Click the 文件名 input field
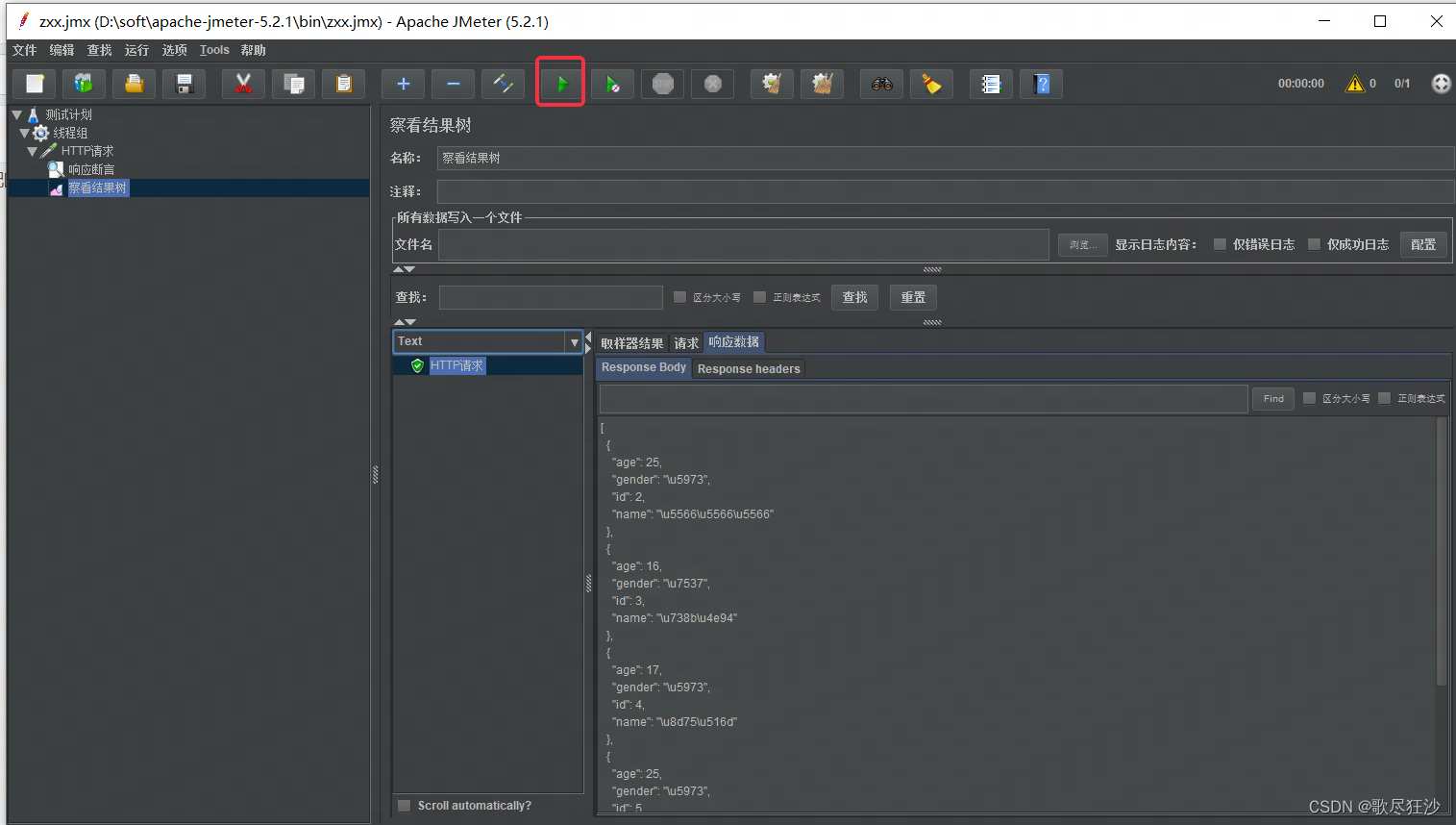Image resolution: width=1456 pixels, height=825 pixels. tap(743, 244)
